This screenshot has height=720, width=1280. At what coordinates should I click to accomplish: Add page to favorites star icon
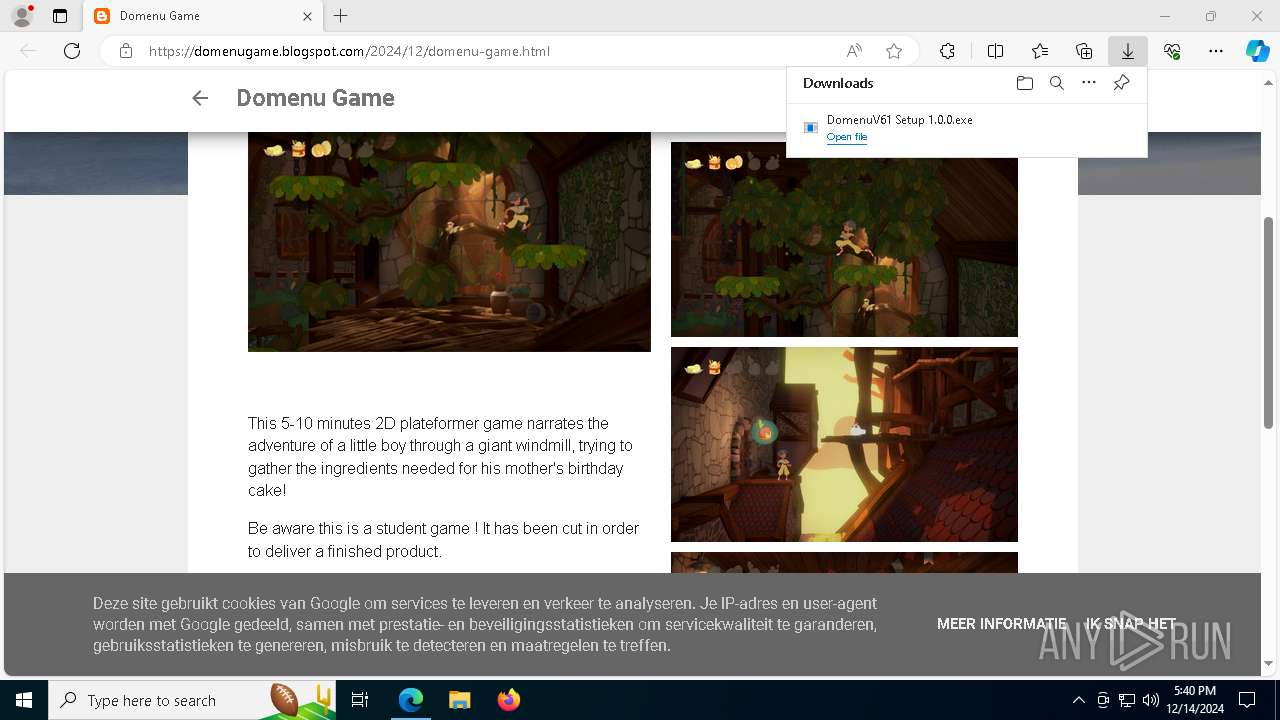coord(894,51)
